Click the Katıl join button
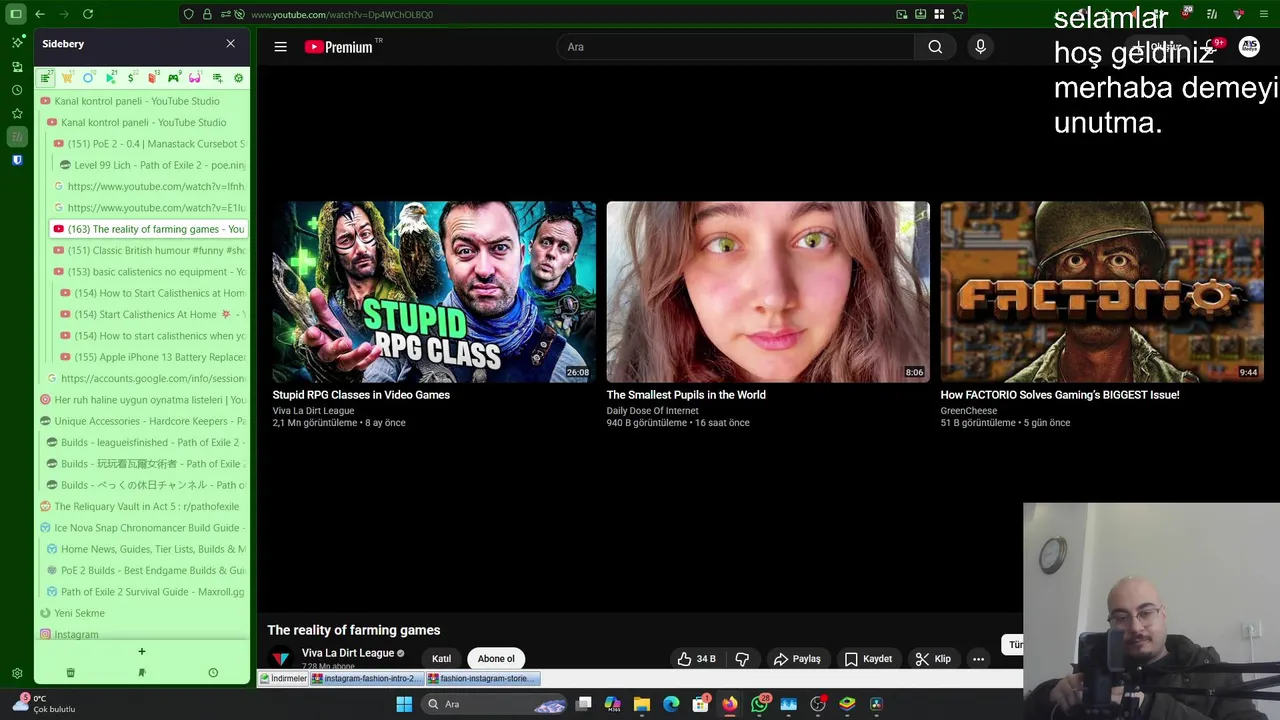 coord(441,659)
